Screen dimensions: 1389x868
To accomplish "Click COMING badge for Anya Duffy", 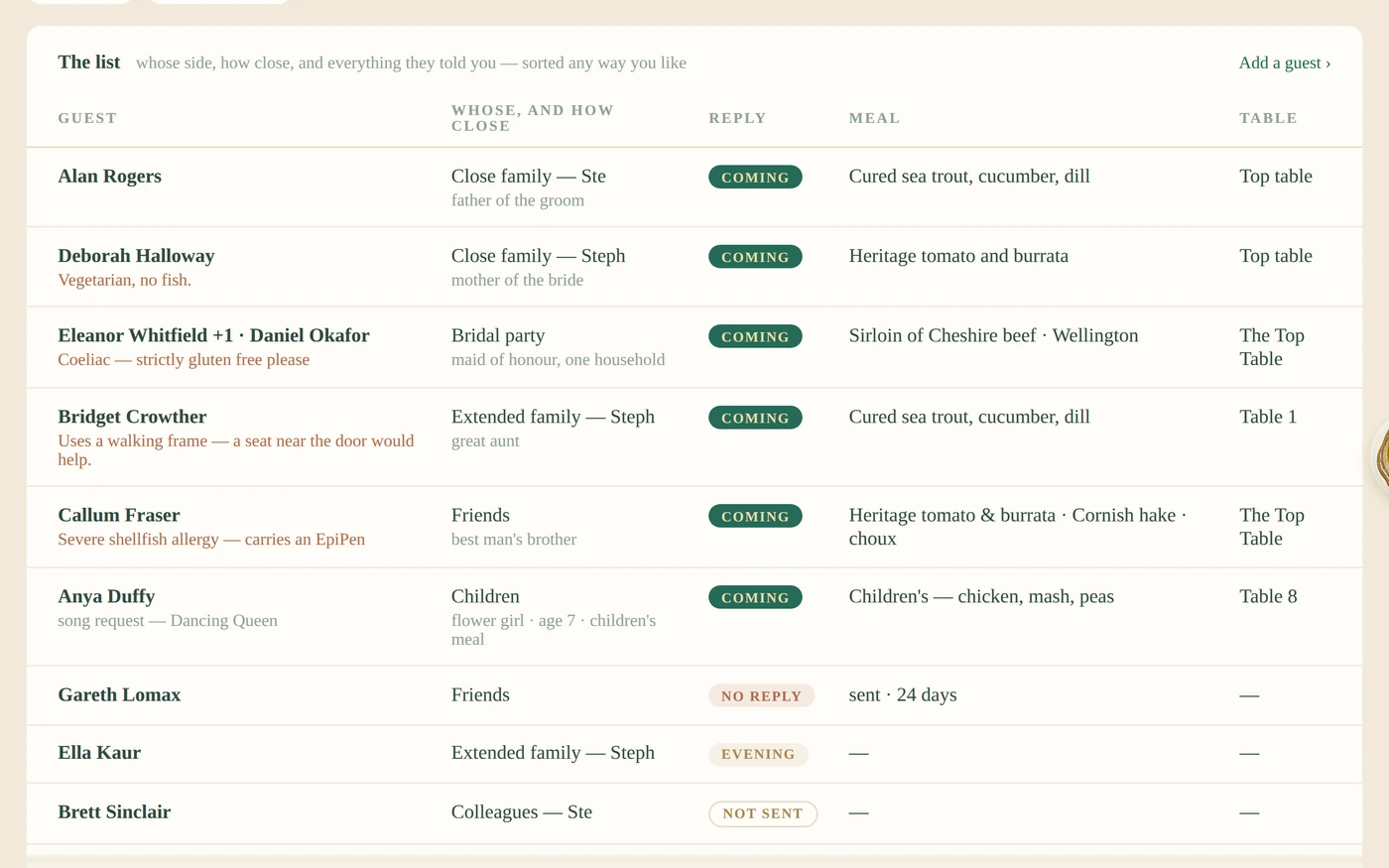I will click(755, 597).
